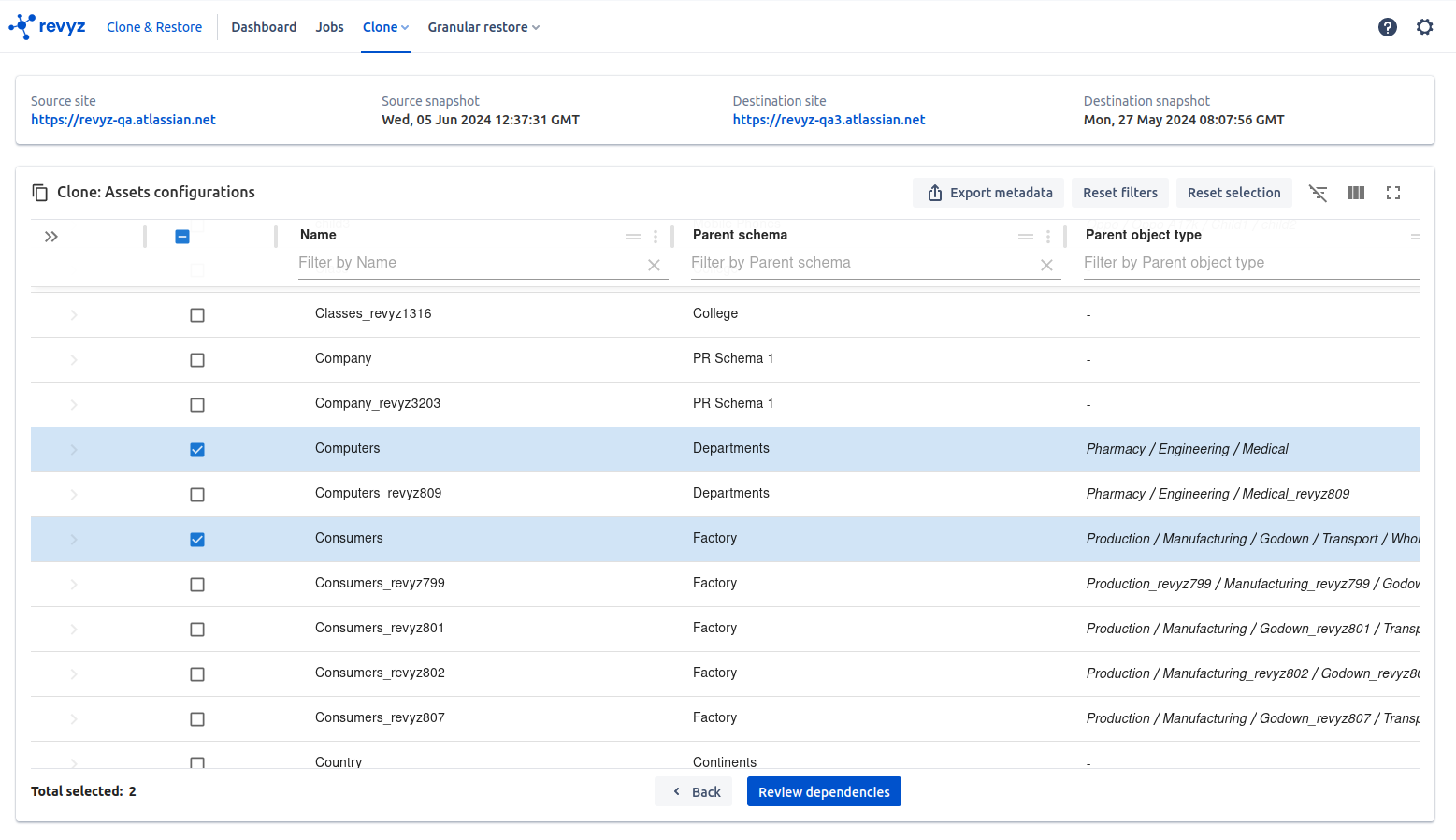Focus the Filter by Parent object type field

(x=1251, y=263)
